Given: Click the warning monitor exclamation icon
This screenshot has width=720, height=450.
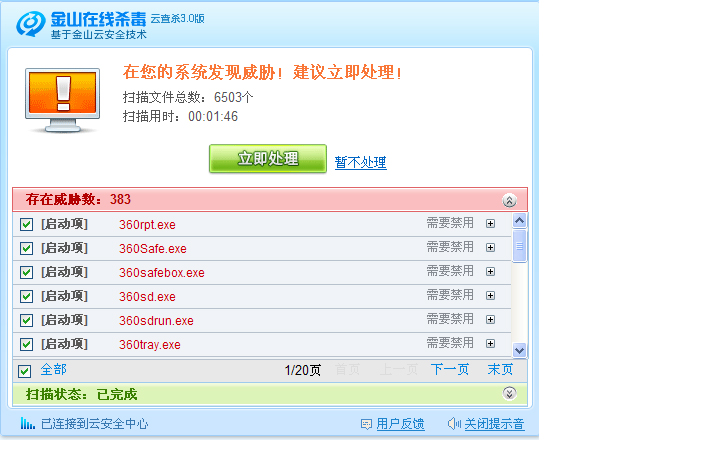Looking at the screenshot, I should coord(62,101).
